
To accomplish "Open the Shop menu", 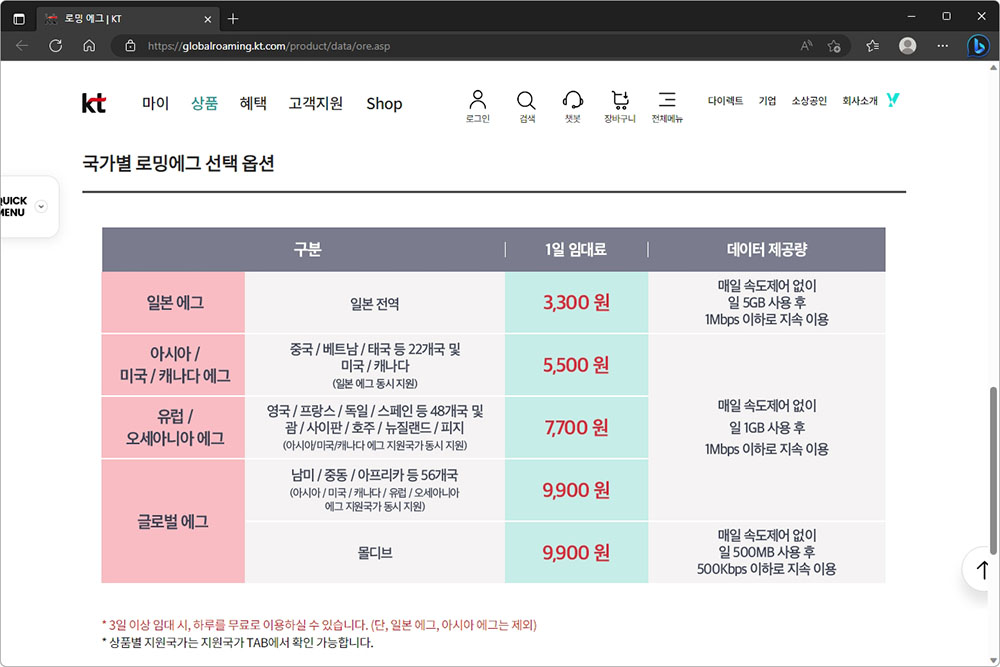I will click(384, 103).
